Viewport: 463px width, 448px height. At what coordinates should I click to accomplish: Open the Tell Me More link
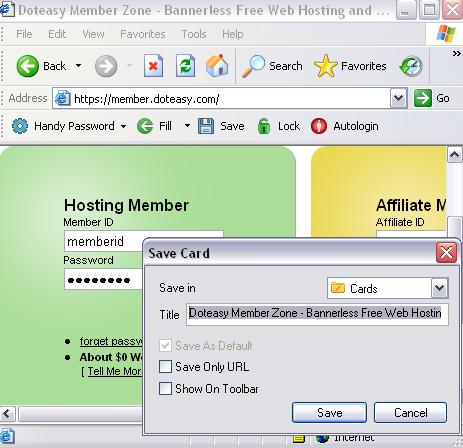115,371
